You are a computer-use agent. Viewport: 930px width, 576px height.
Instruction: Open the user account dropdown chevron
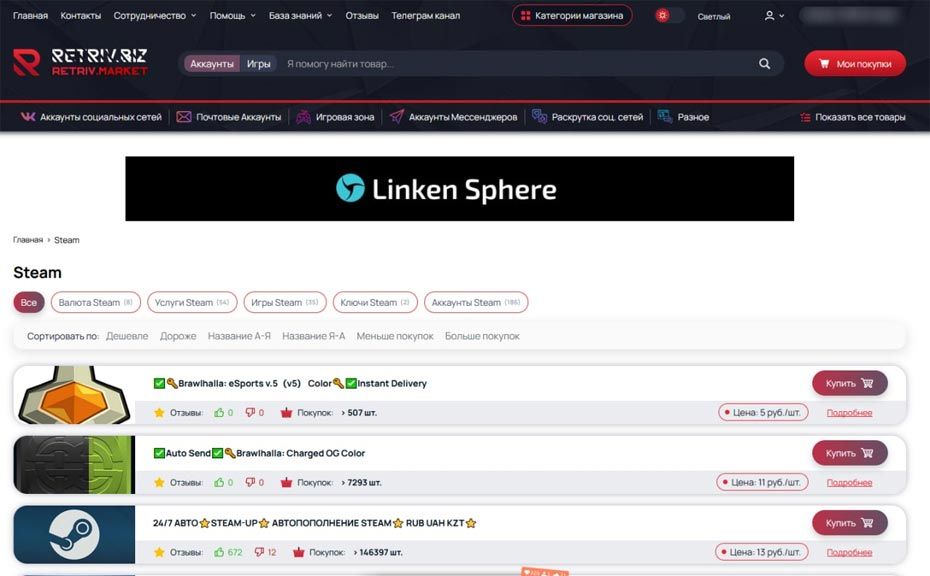point(782,16)
